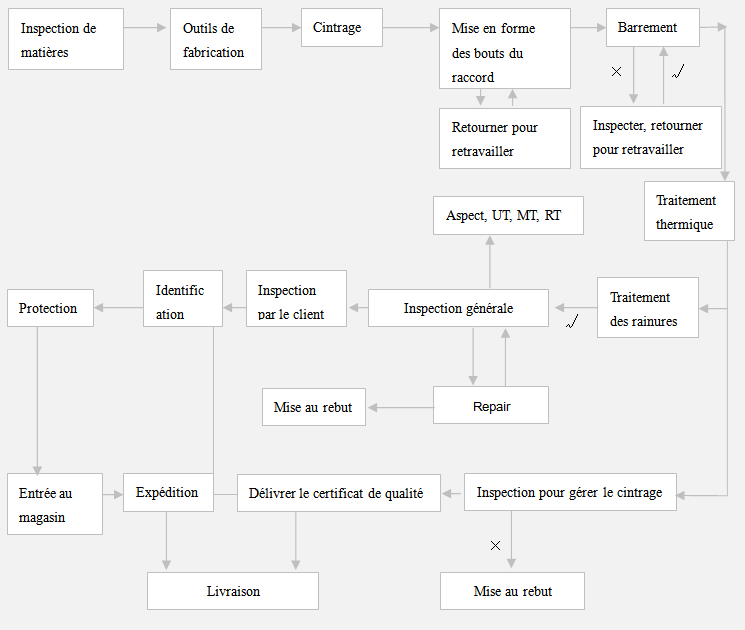Click the 'Identification' box
Viewport: 745px width, 630px height.
[182, 299]
